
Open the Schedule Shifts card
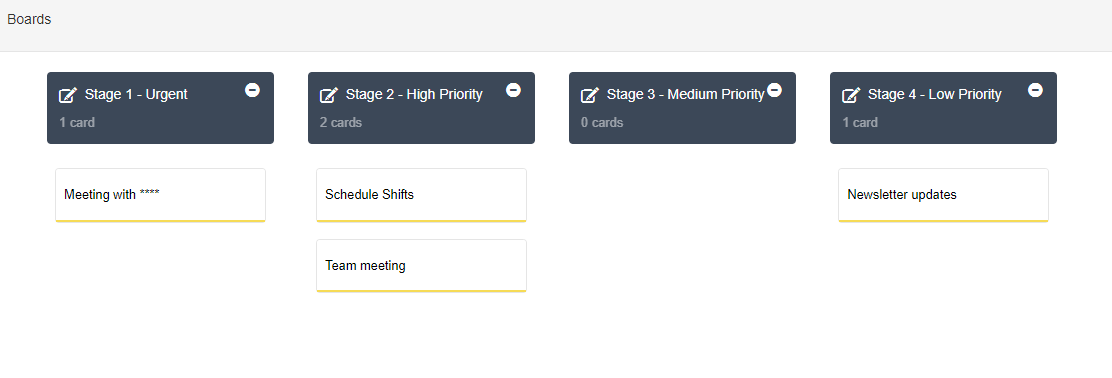[421, 195]
